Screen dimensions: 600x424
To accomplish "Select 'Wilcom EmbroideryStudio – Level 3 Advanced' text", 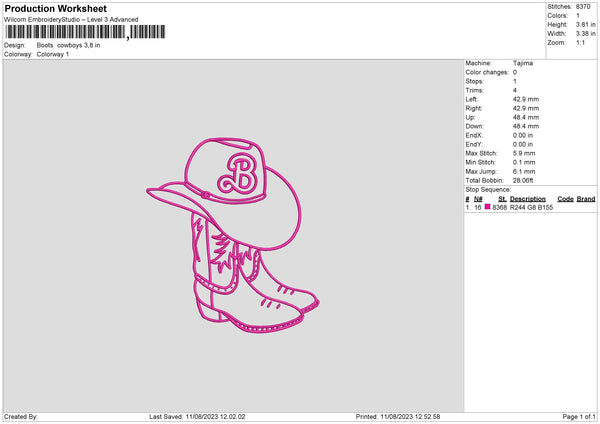I will pos(71,20).
